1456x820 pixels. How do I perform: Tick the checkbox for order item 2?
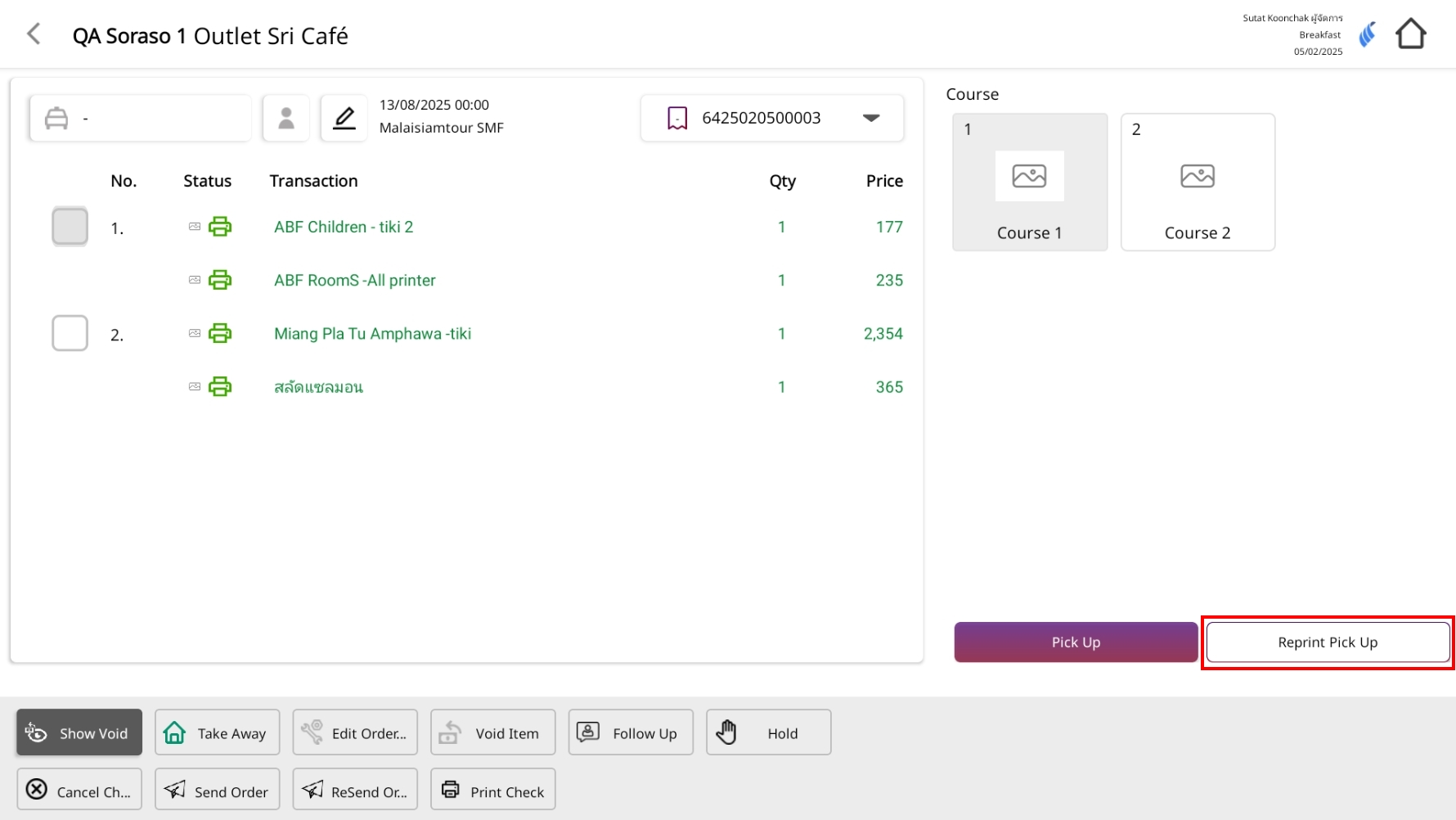coord(70,334)
